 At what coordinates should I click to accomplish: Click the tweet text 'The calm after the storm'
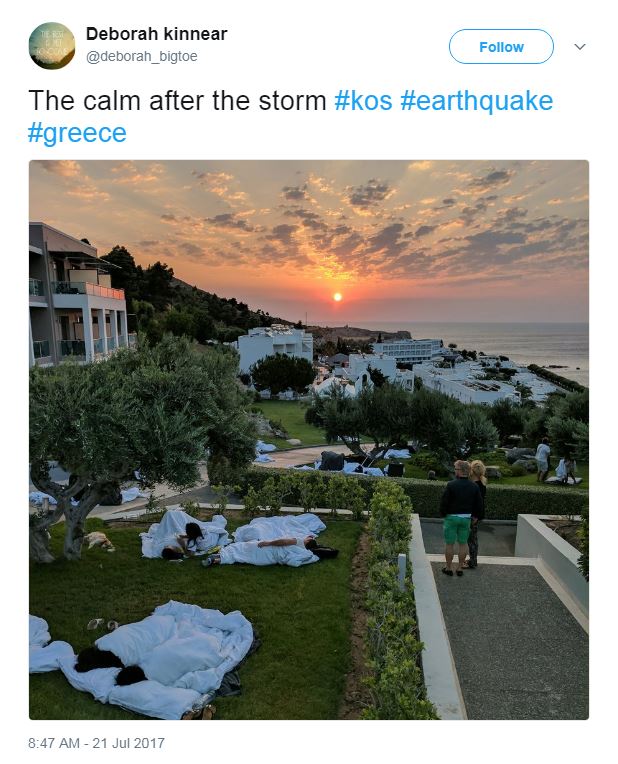pyautogui.click(x=177, y=101)
